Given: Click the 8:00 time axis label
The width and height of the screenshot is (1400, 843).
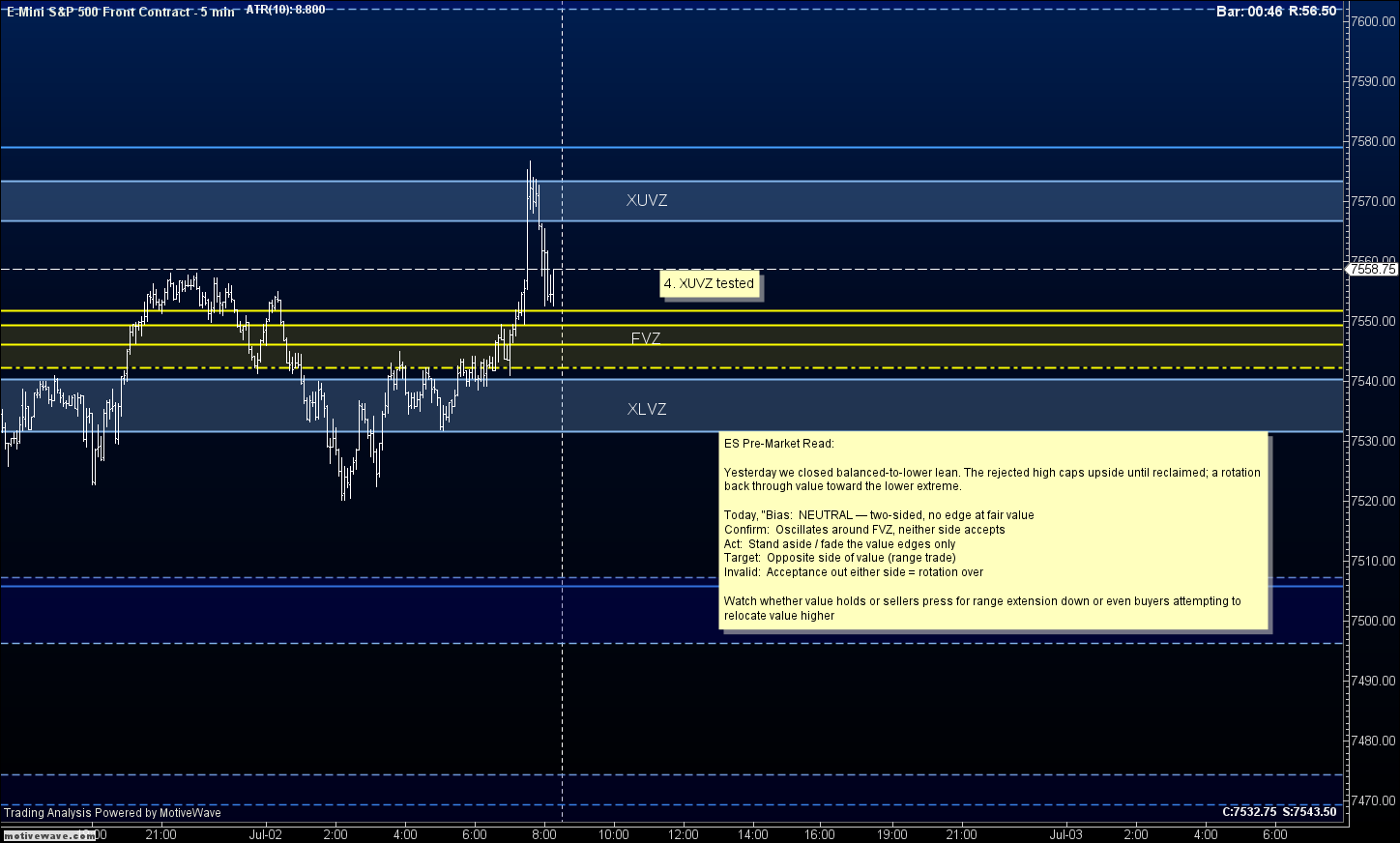Looking at the screenshot, I should coord(544,834).
